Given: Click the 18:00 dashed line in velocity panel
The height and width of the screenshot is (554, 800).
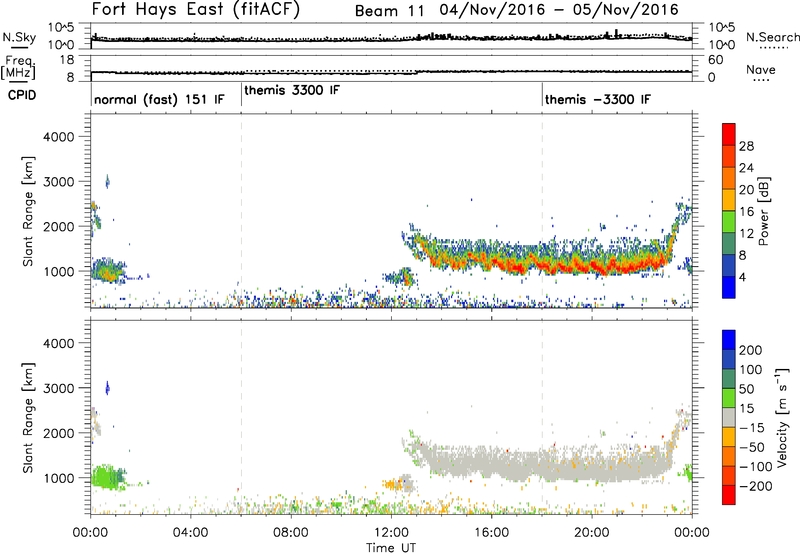Looking at the screenshot, I should point(542,417).
